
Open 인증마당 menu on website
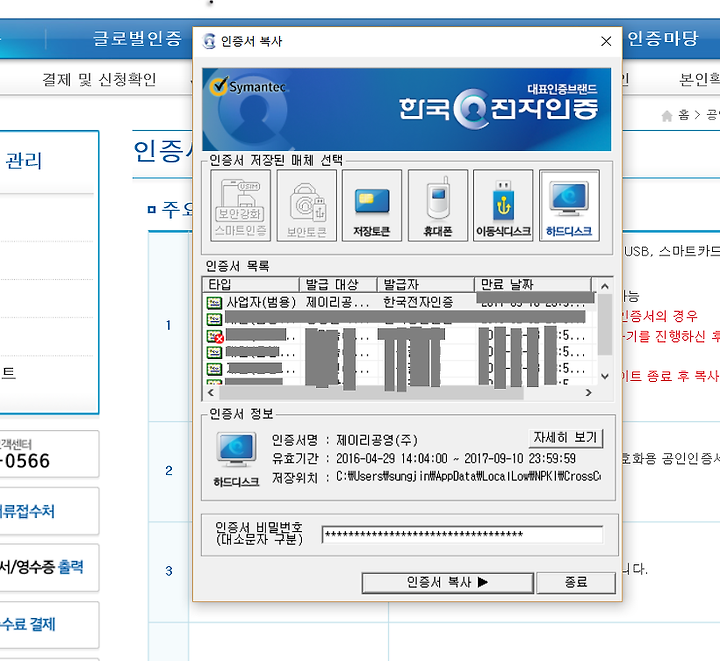(663, 38)
